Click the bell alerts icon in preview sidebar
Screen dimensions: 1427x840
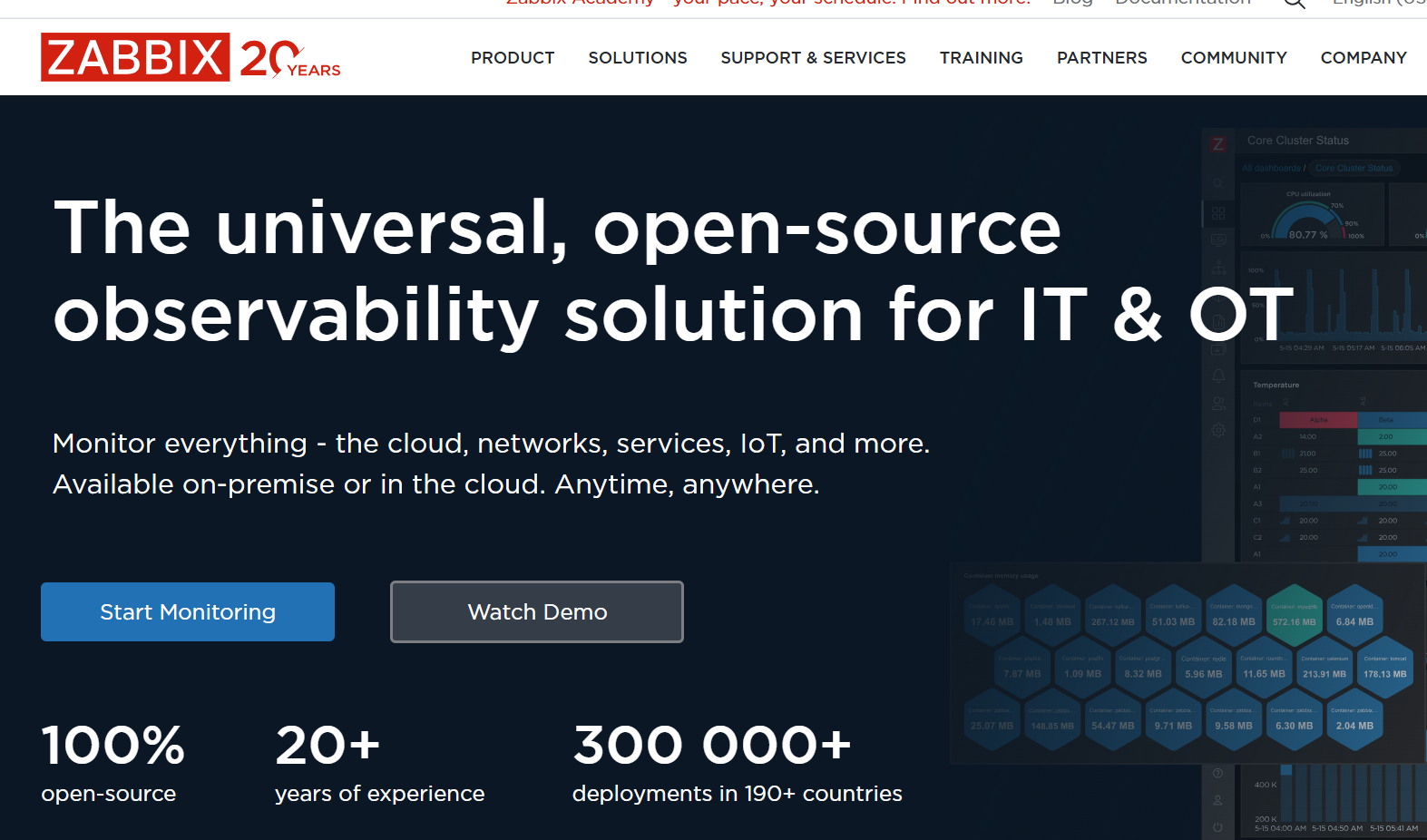tap(1218, 376)
